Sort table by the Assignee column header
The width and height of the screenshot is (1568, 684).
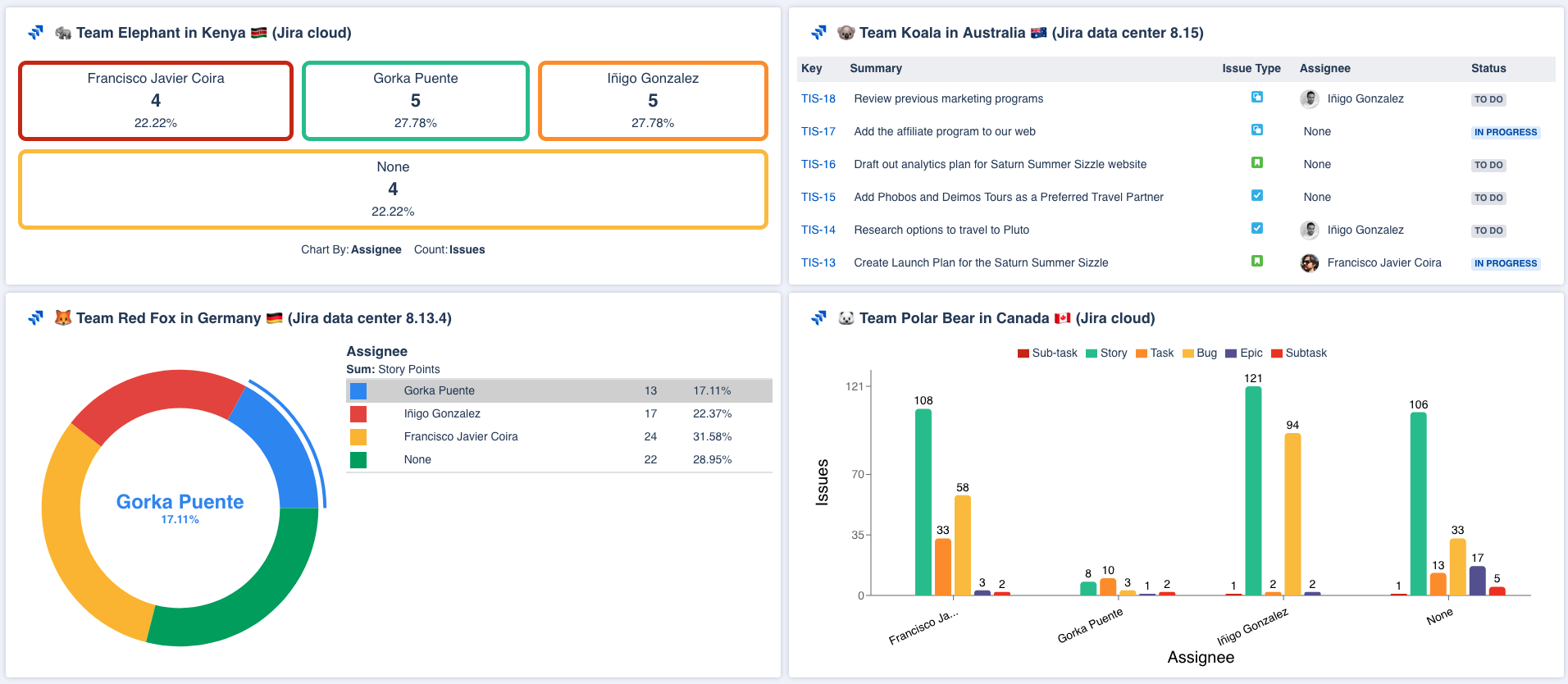point(1324,69)
